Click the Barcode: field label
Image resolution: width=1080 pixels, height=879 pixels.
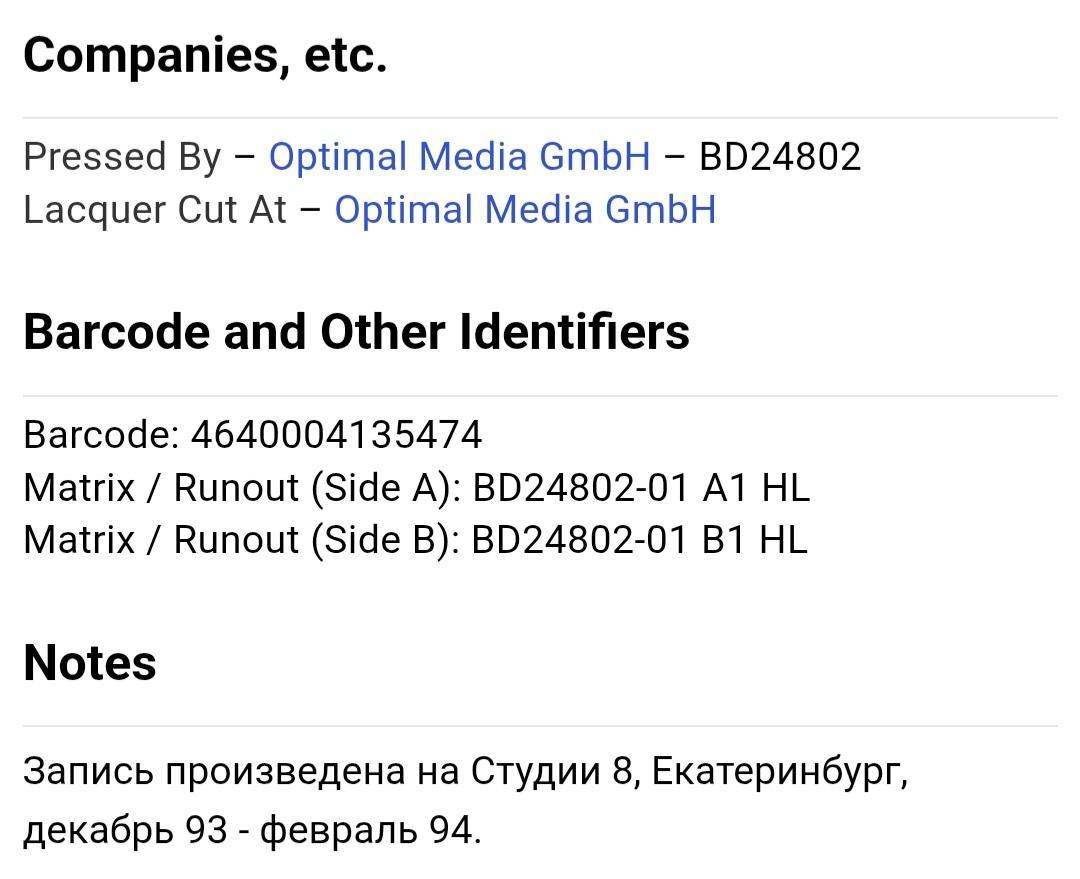click(x=101, y=435)
